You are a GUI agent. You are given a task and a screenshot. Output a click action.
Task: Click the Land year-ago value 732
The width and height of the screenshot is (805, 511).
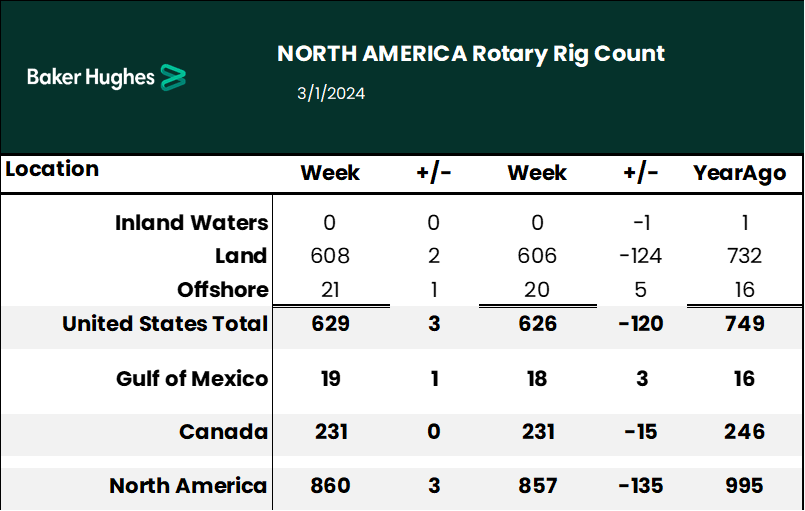(x=739, y=256)
